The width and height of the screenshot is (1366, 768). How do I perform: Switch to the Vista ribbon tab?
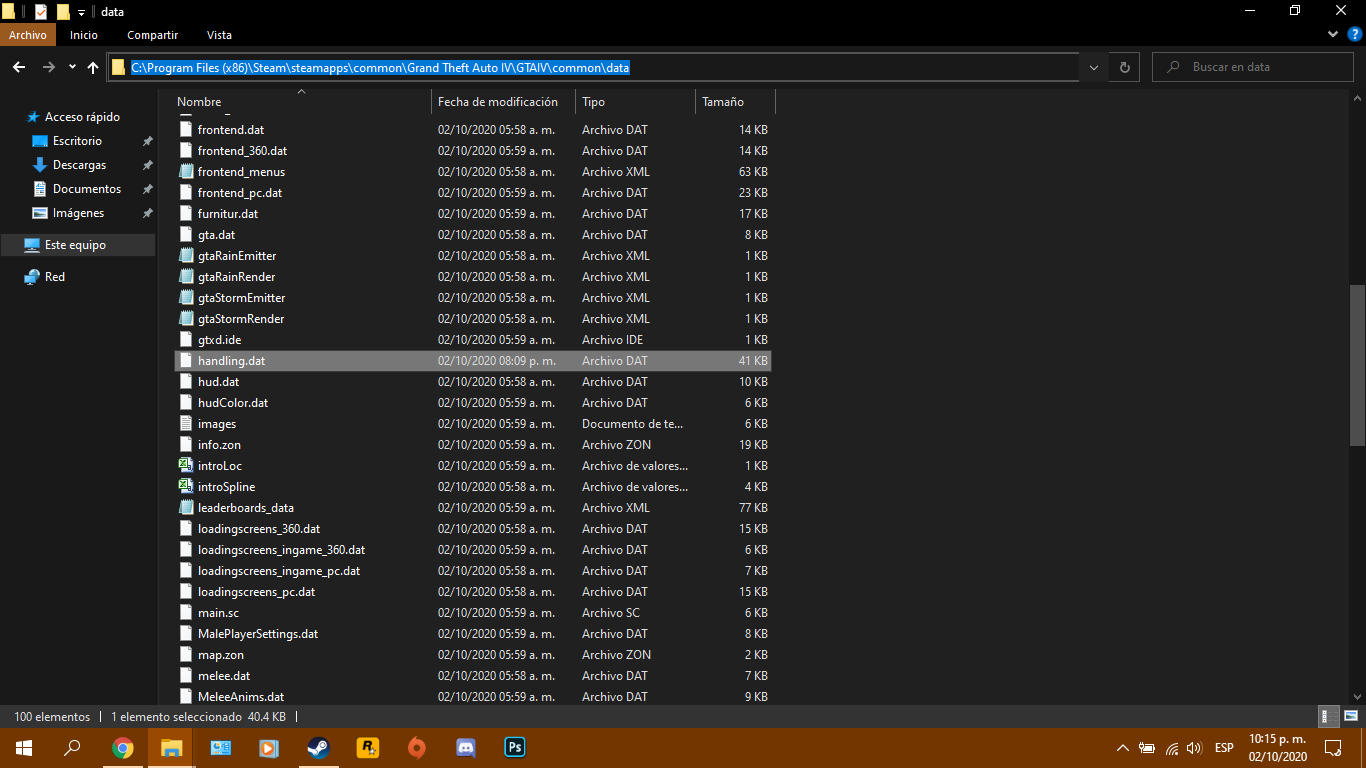point(219,35)
